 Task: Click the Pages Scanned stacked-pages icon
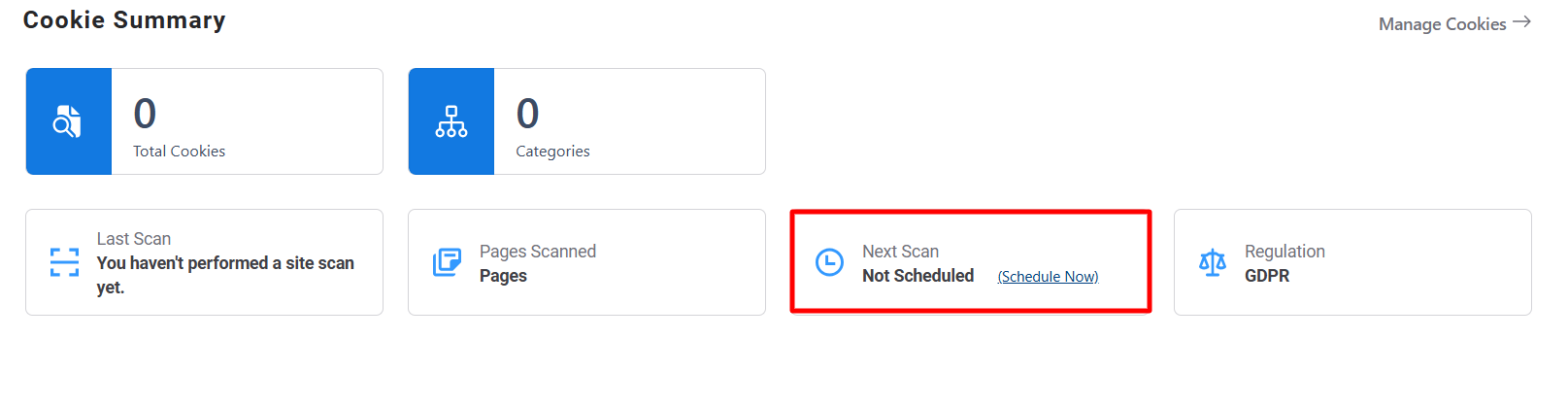click(x=447, y=262)
